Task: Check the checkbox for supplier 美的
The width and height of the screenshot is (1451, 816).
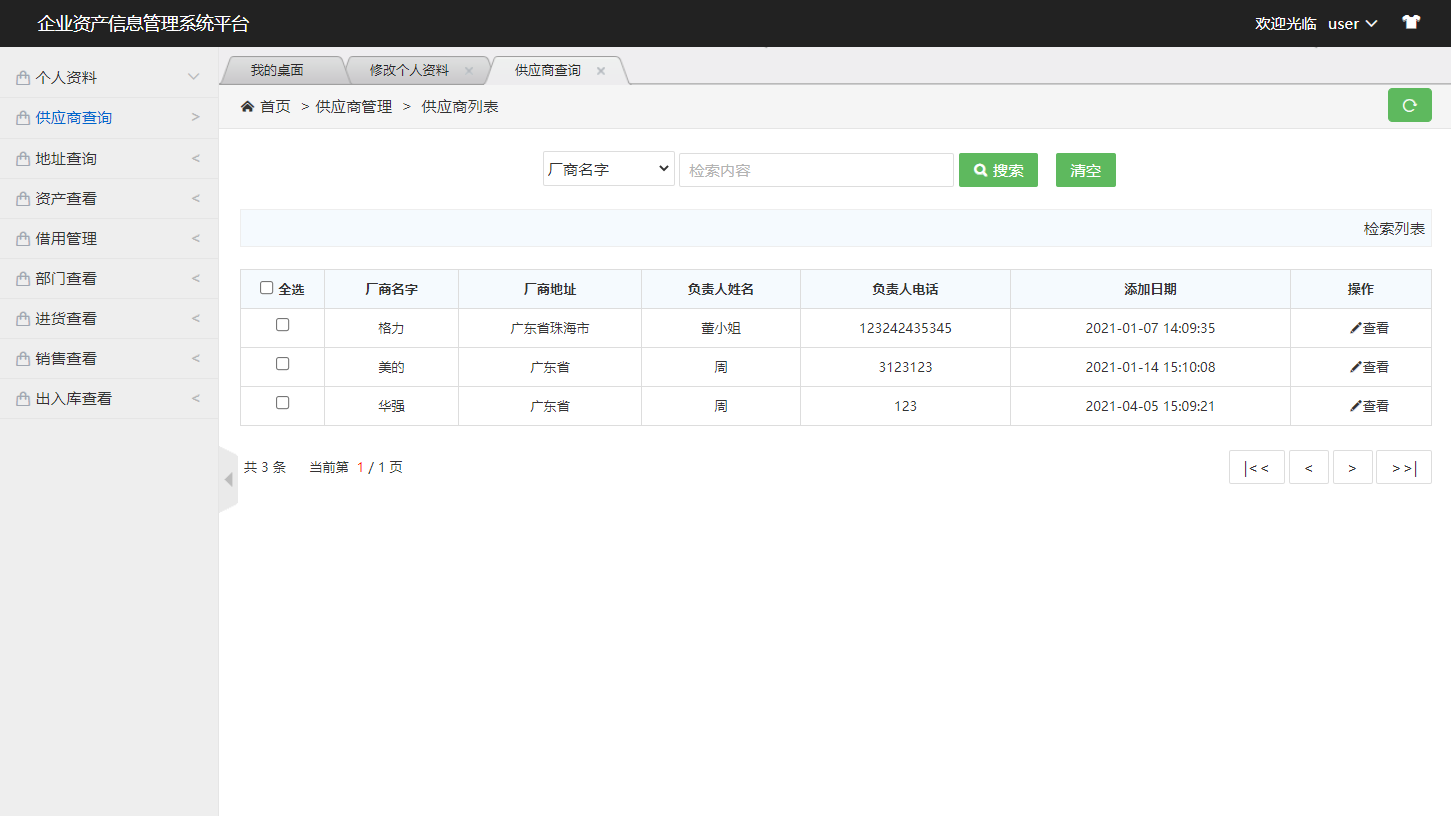Action: click(283, 365)
